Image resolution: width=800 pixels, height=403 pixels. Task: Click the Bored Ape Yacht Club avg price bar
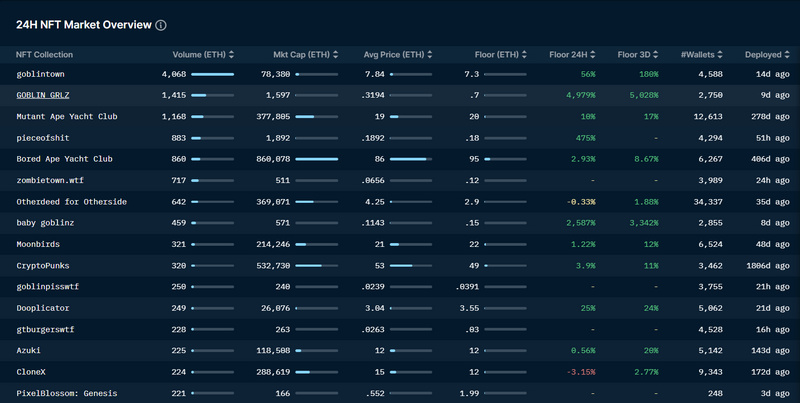[x=411, y=159]
